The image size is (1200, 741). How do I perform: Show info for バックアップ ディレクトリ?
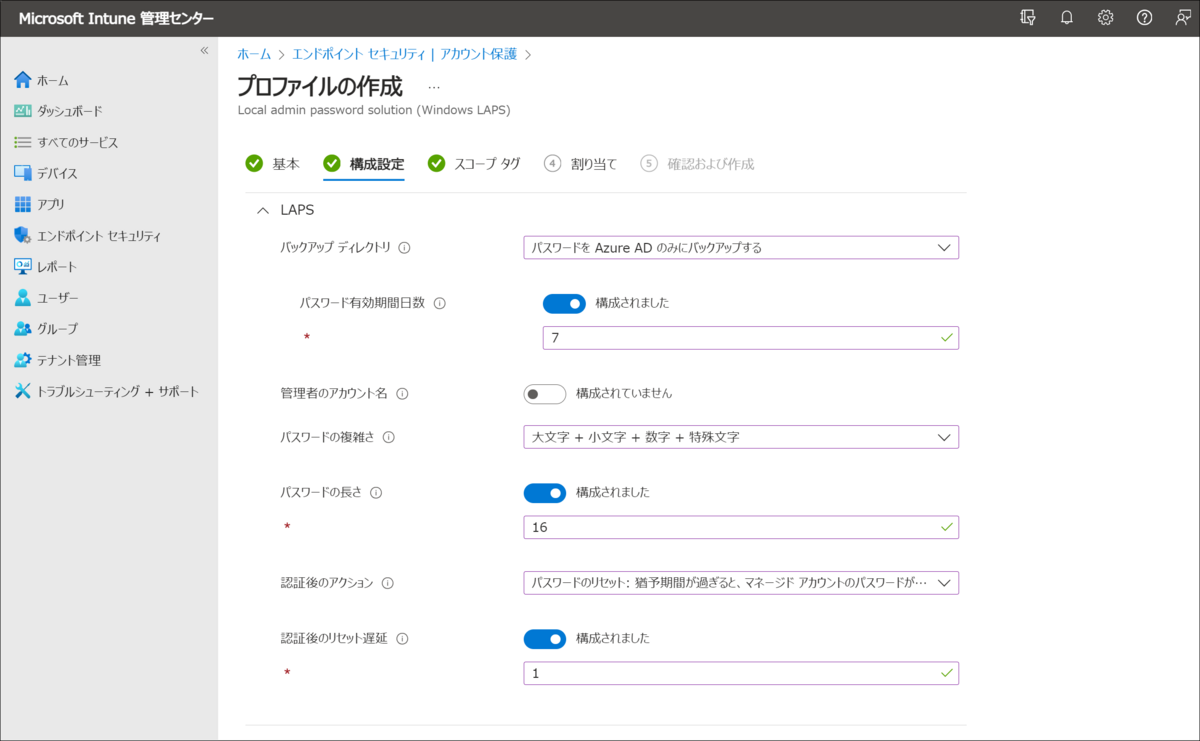click(x=404, y=247)
